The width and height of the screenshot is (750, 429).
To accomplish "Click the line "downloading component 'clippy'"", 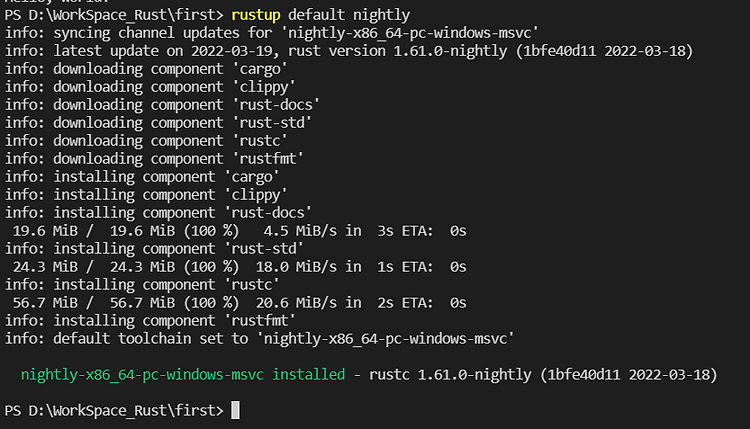I will pyautogui.click(x=150, y=87).
